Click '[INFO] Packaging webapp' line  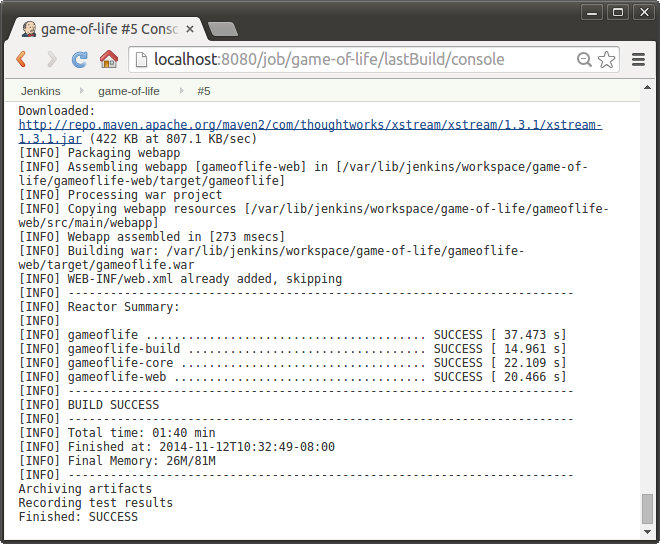click(99, 153)
